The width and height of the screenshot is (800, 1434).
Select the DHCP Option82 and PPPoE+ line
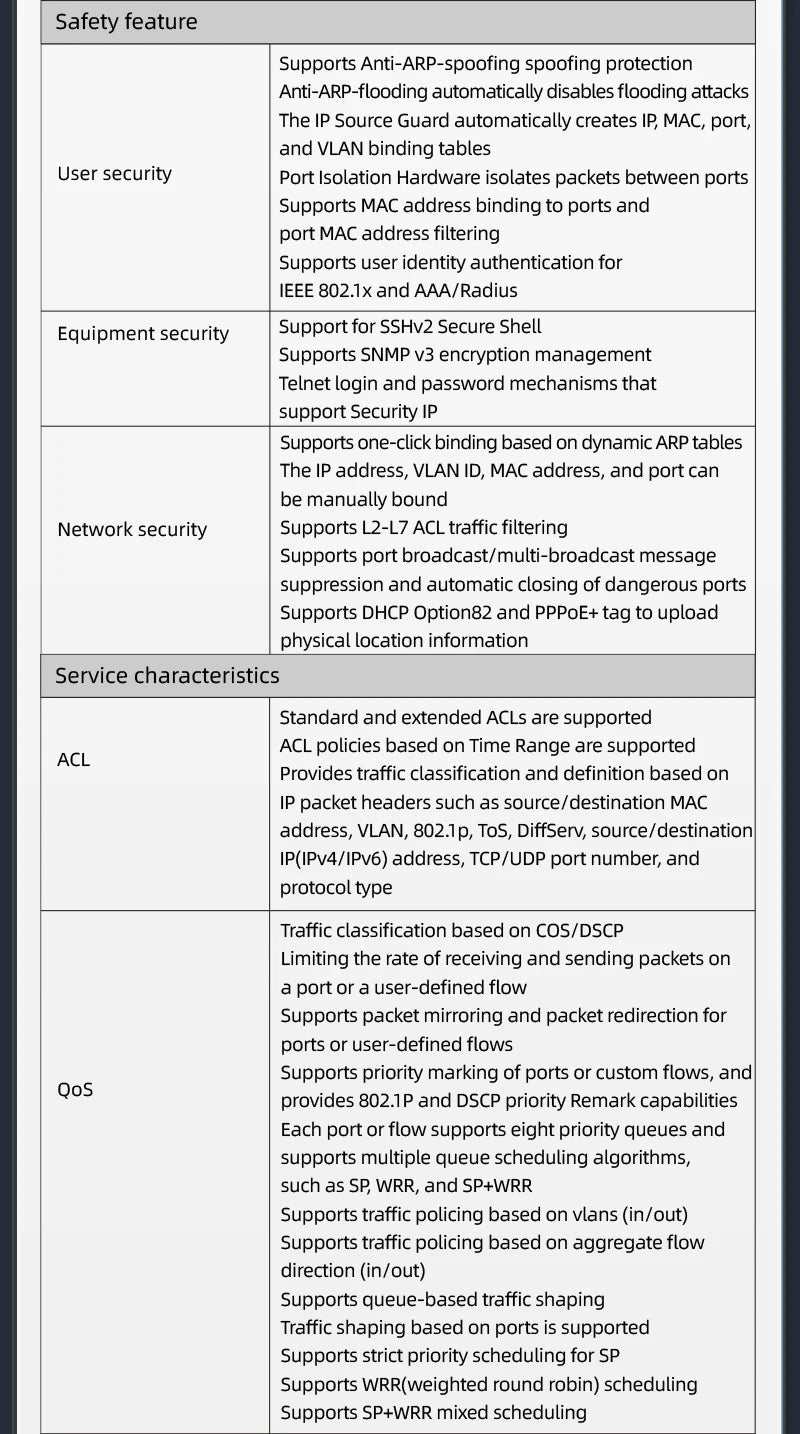click(498, 613)
